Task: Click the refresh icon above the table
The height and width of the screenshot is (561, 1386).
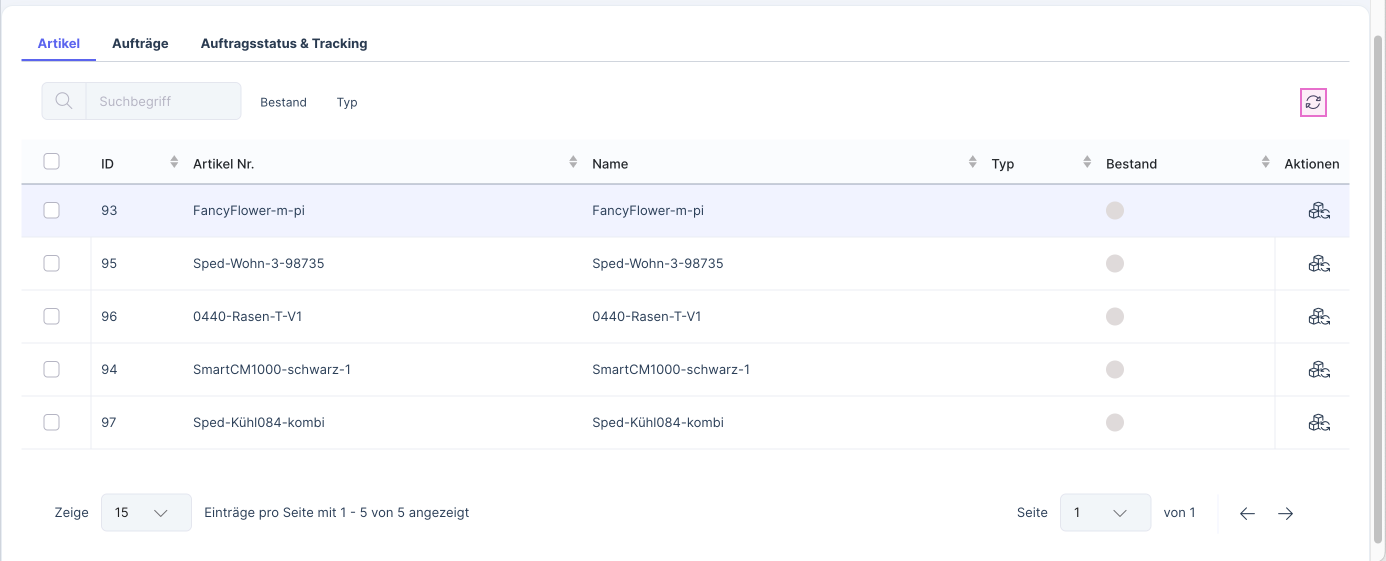Action: pyautogui.click(x=1313, y=102)
